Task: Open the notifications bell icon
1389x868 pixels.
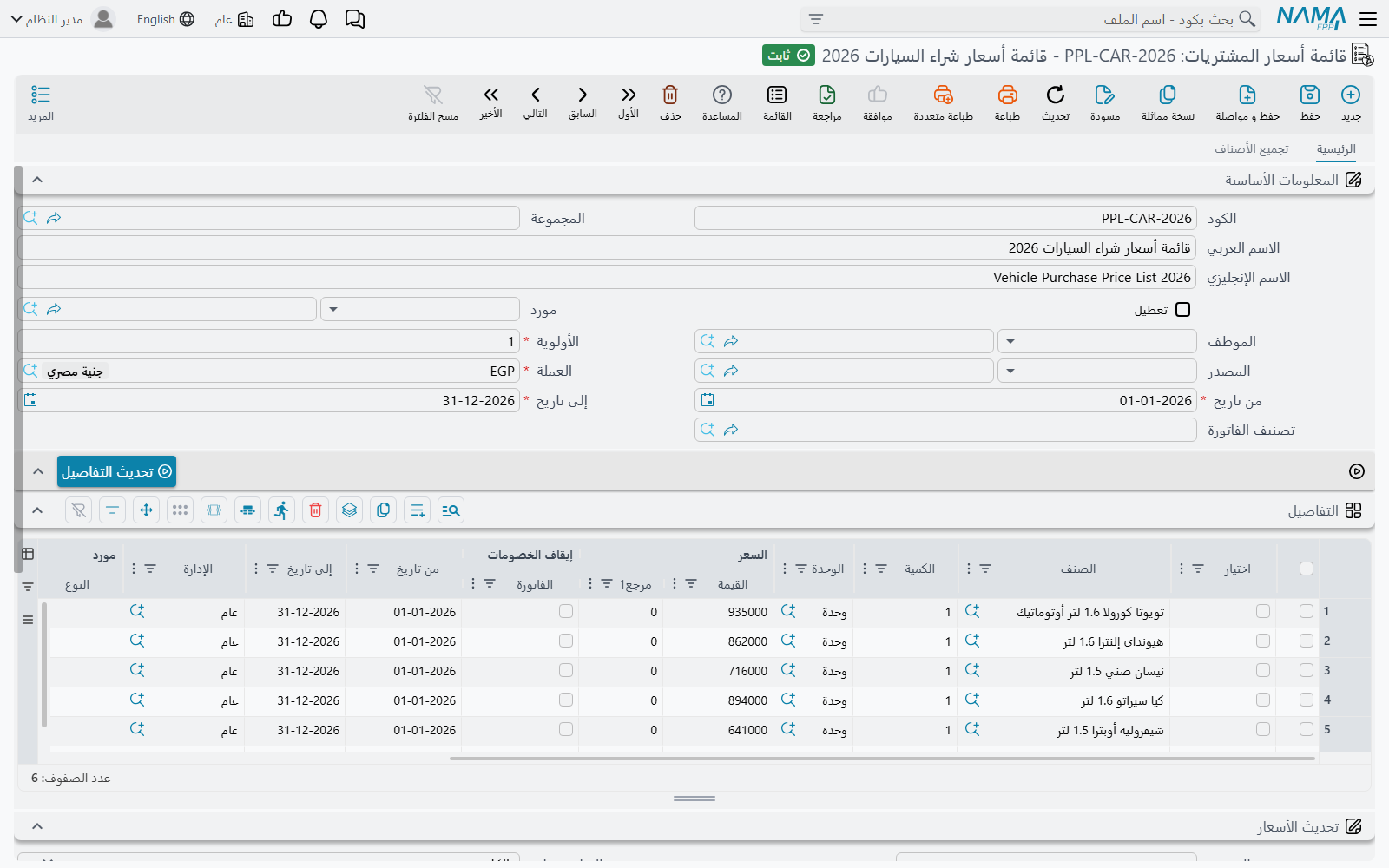Action: [319, 19]
